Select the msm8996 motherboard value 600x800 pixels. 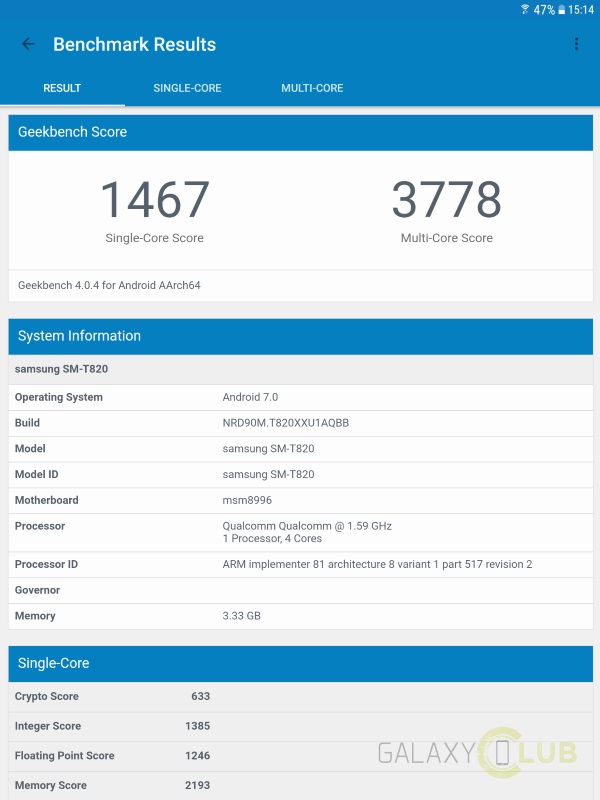[x=247, y=501]
